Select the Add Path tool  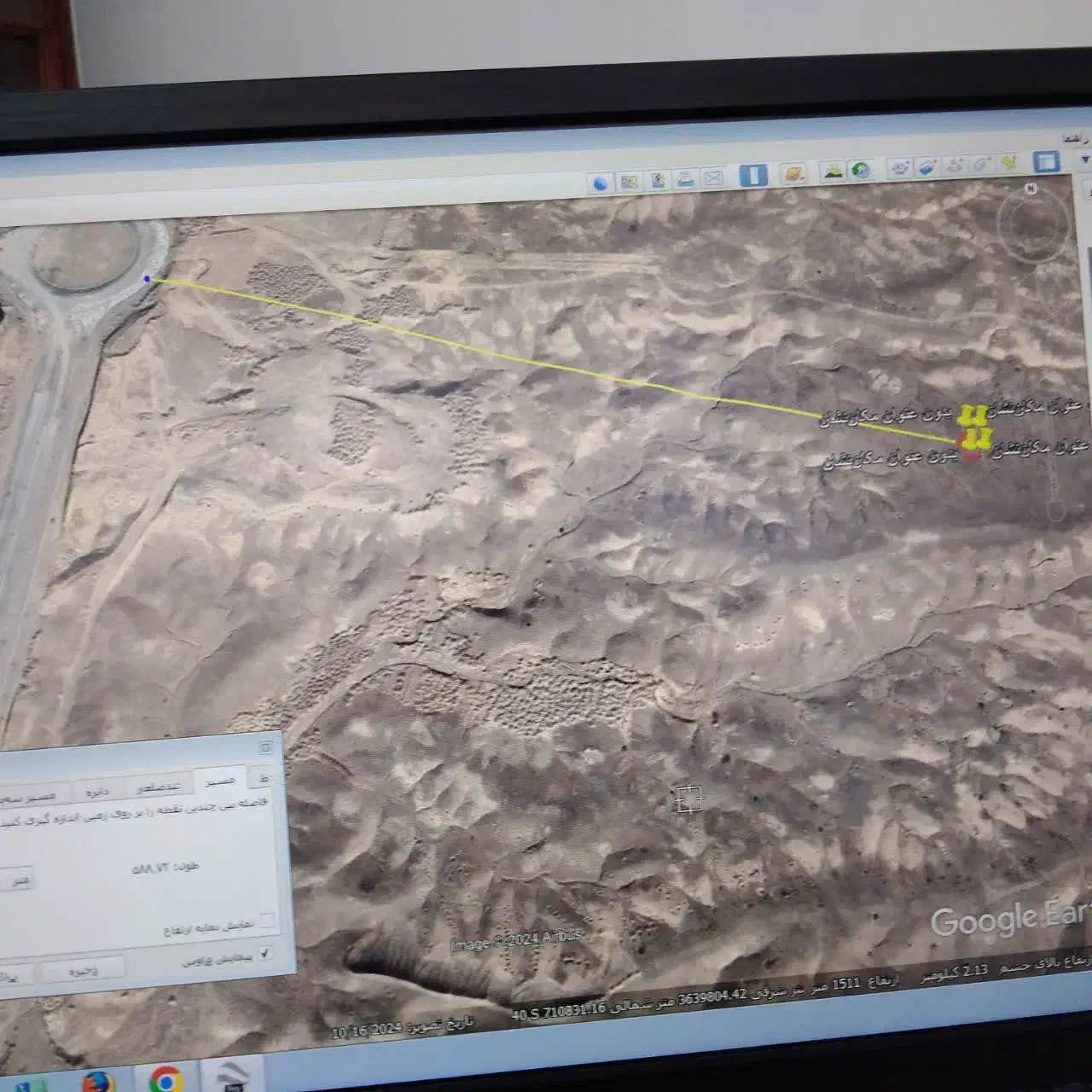[955, 166]
